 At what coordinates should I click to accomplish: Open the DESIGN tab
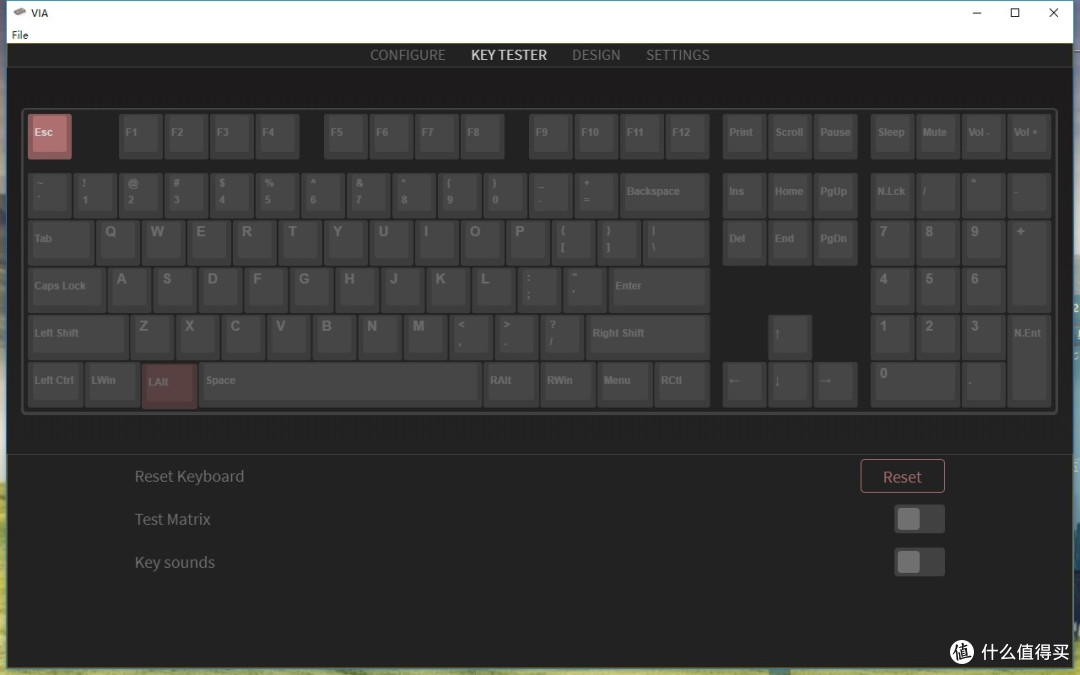(x=596, y=55)
